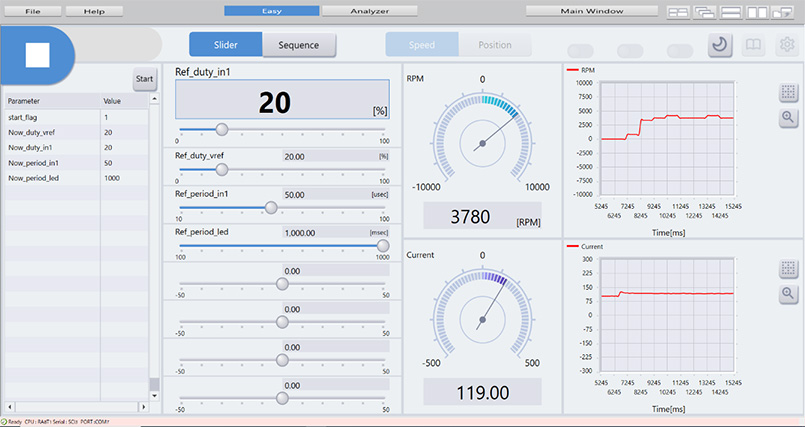The image size is (805, 427).
Task: Switch to Analyzer mode
Action: click(370, 11)
